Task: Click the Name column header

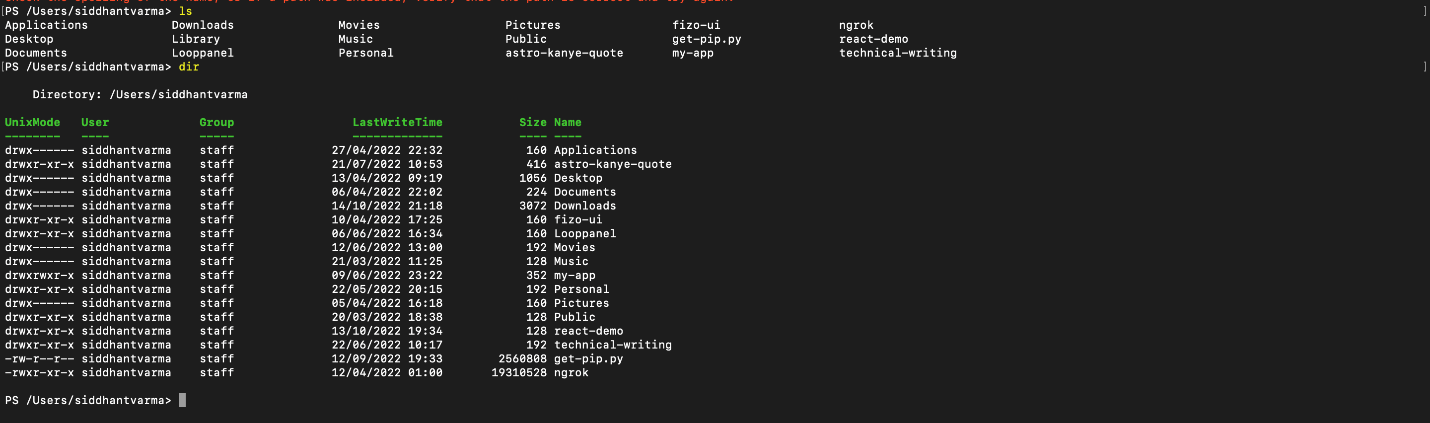Action: 568,122
